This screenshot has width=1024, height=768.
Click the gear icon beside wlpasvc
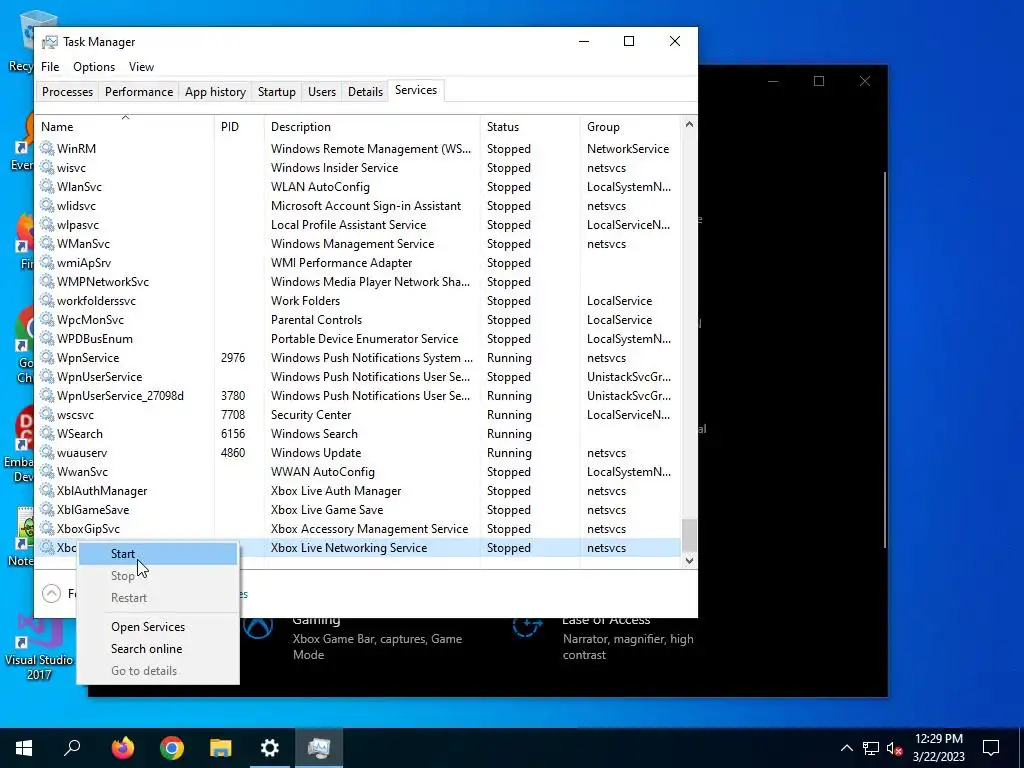click(47, 224)
